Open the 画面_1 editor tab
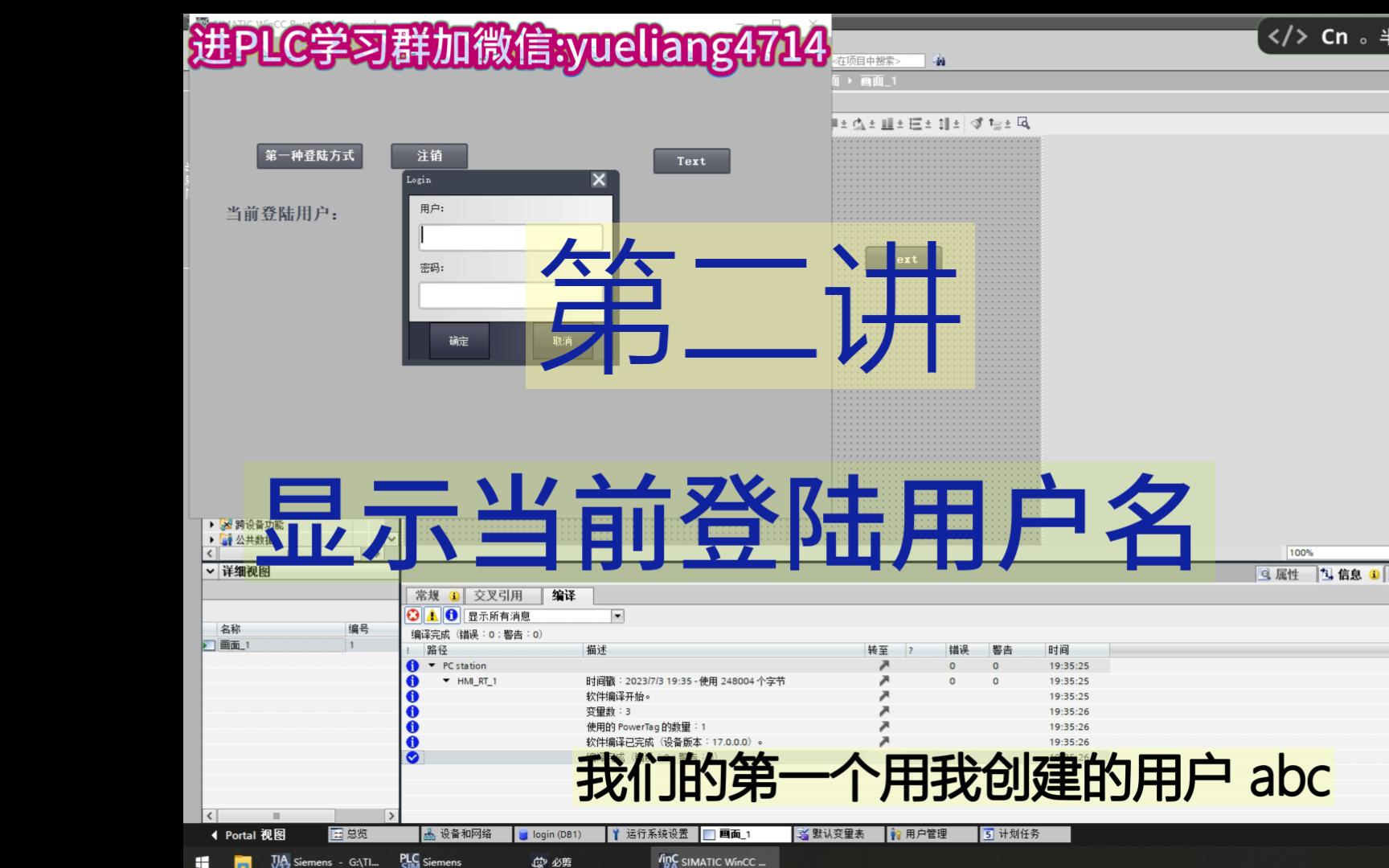The width and height of the screenshot is (1389, 868). [746, 834]
